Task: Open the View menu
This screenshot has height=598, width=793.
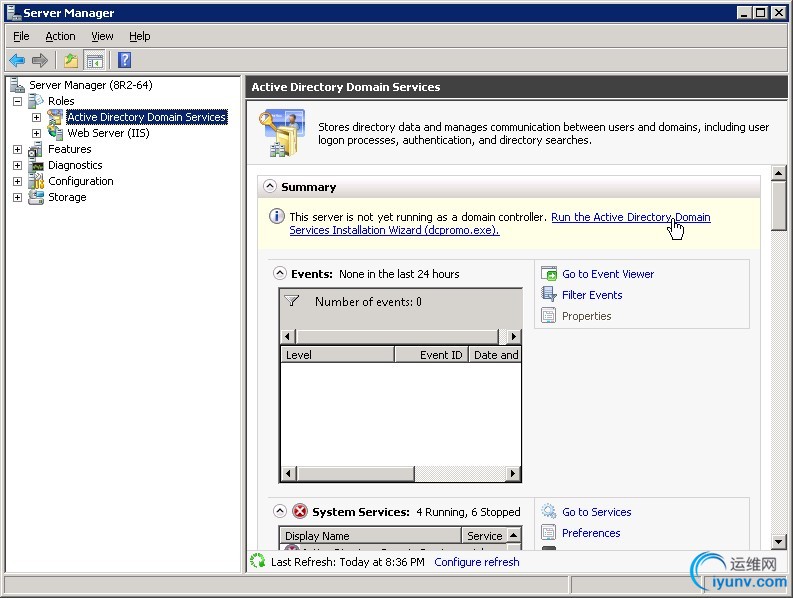Action: (102, 36)
